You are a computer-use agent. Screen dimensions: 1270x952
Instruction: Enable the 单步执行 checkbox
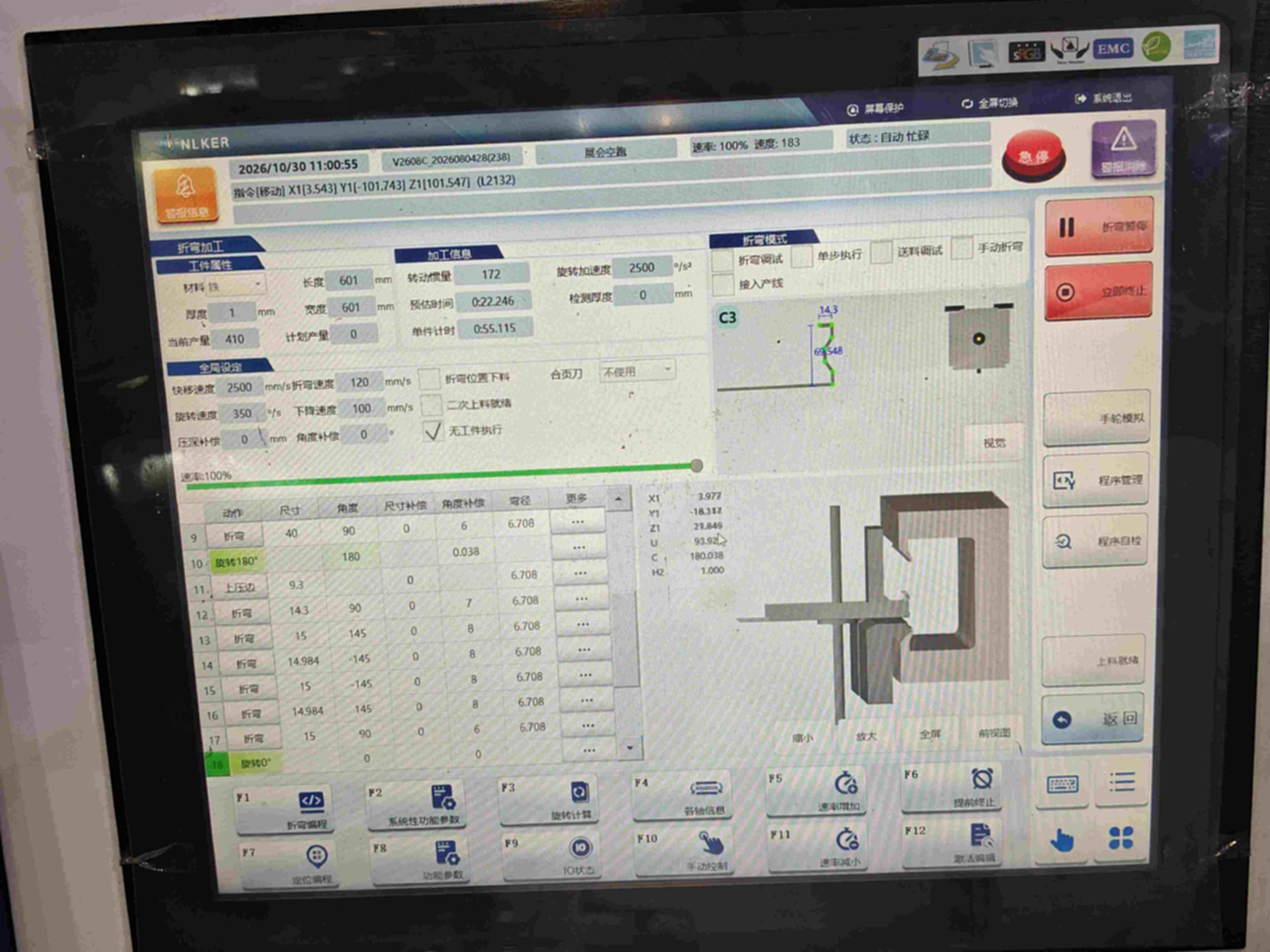click(801, 257)
